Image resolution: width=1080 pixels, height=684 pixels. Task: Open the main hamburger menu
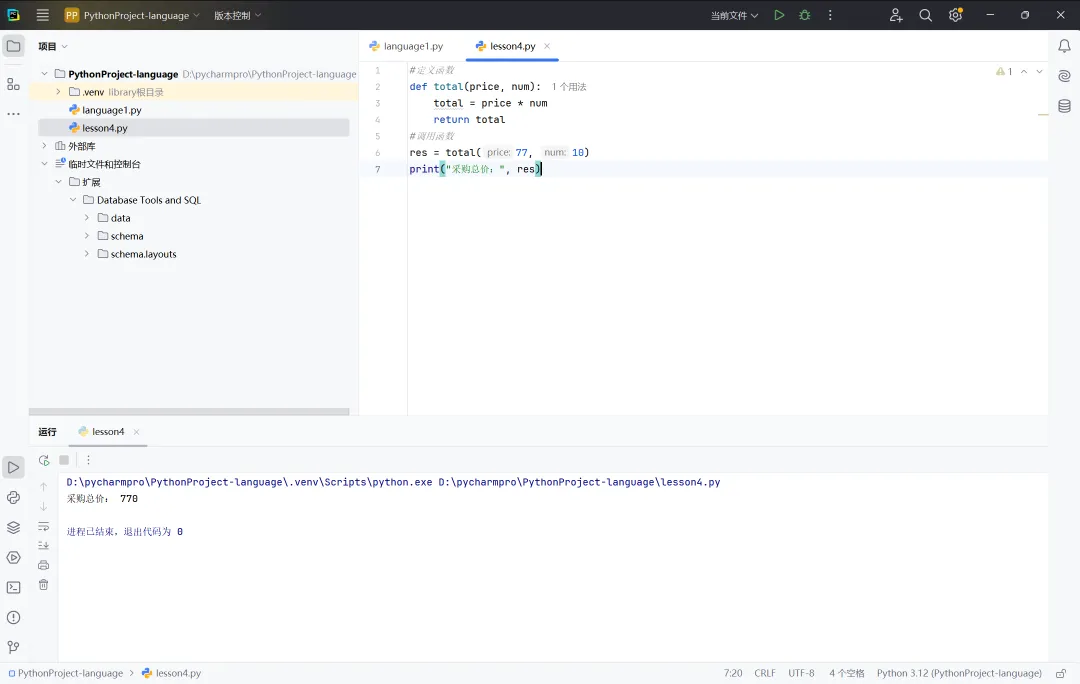tap(43, 15)
